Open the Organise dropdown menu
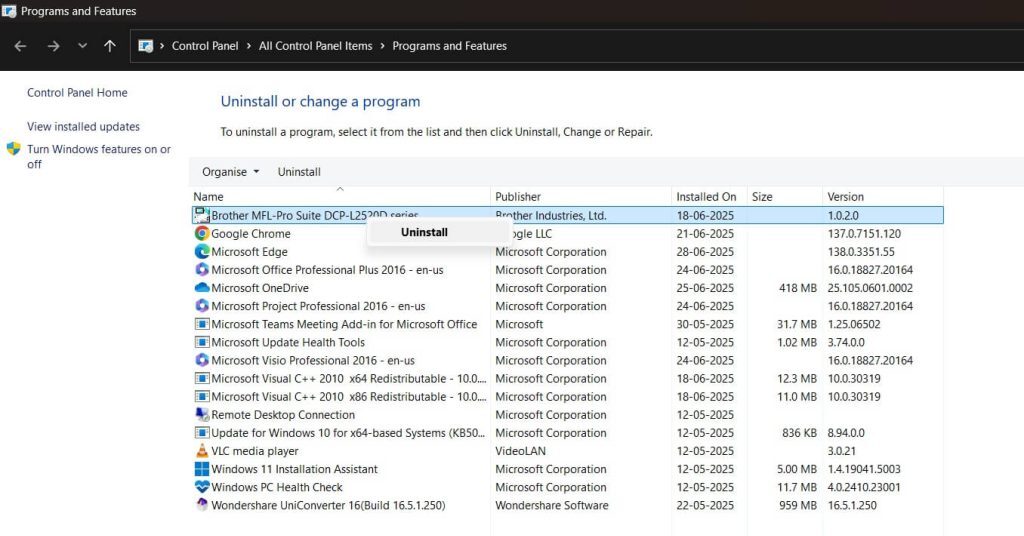The height and width of the screenshot is (536, 1024). [x=230, y=172]
